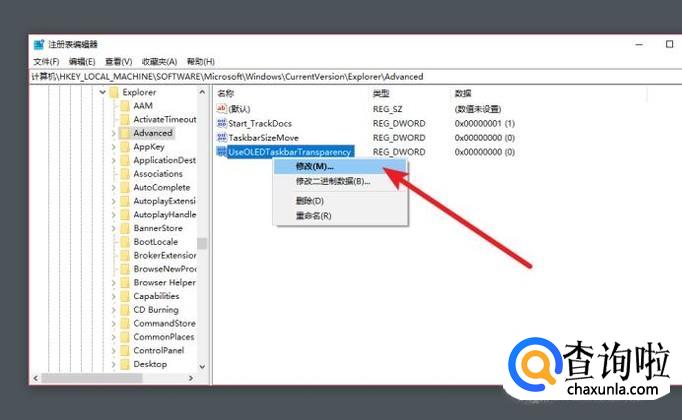Select the Associations tree label
Screen dimensions: 682x420
[158, 173]
